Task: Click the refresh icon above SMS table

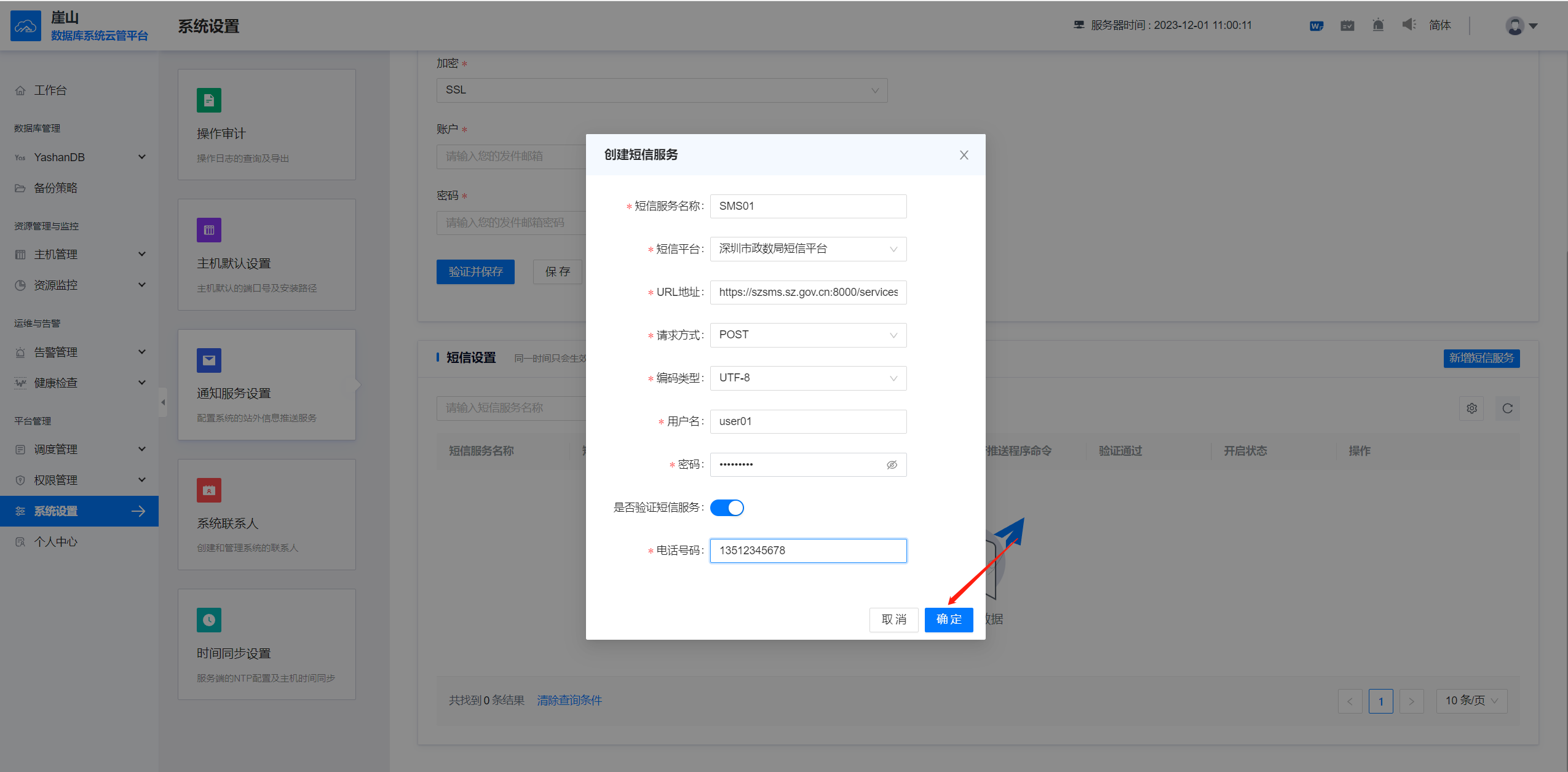Action: tap(1507, 408)
